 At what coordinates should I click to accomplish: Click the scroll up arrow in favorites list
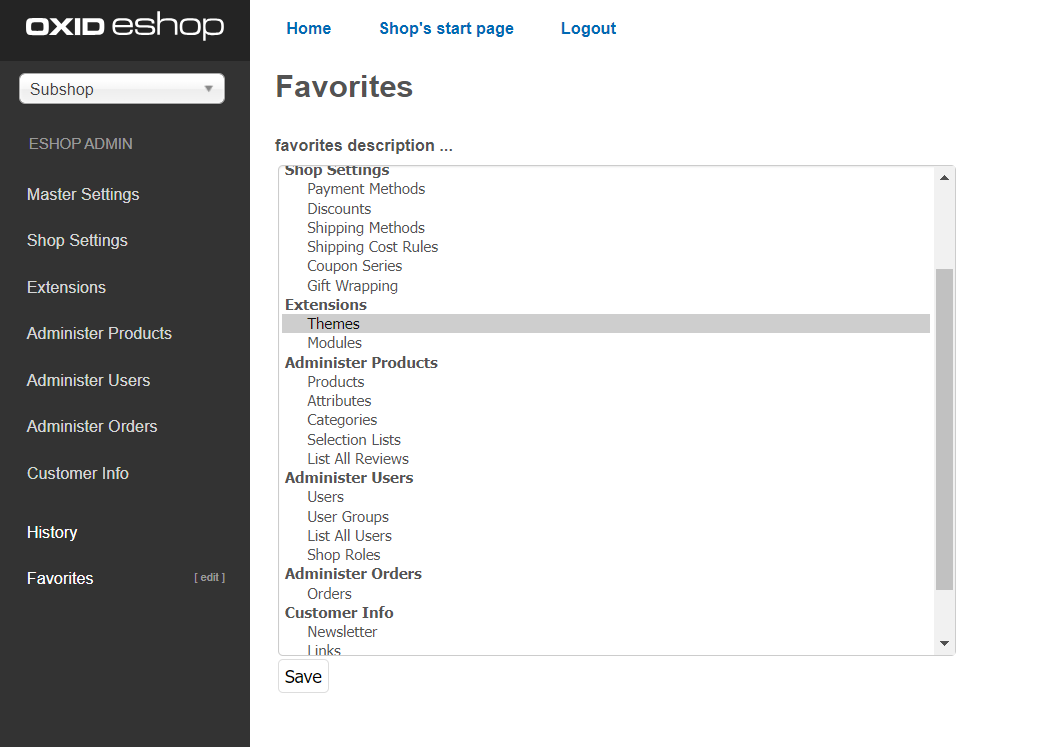(943, 178)
